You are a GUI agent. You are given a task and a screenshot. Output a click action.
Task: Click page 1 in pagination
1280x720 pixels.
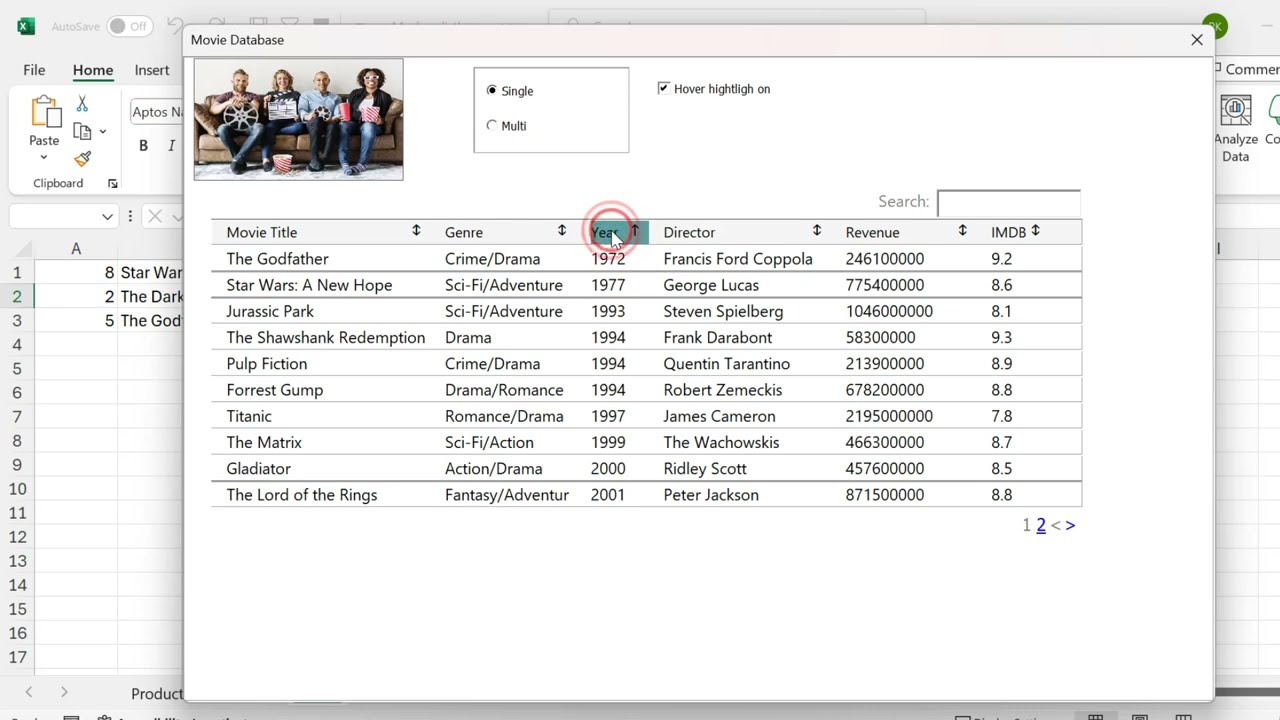(x=1026, y=525)
